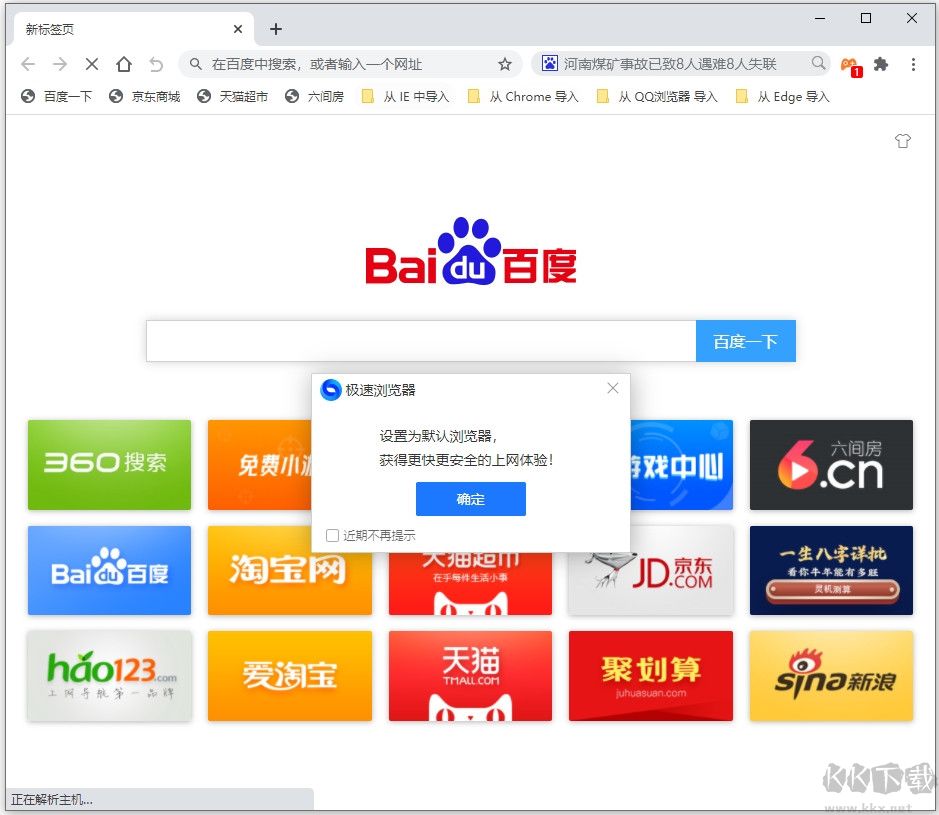This screenshot has height=815, width=939.
Task: Open the three-dot browser menu
Action: [x=913, y=63]
